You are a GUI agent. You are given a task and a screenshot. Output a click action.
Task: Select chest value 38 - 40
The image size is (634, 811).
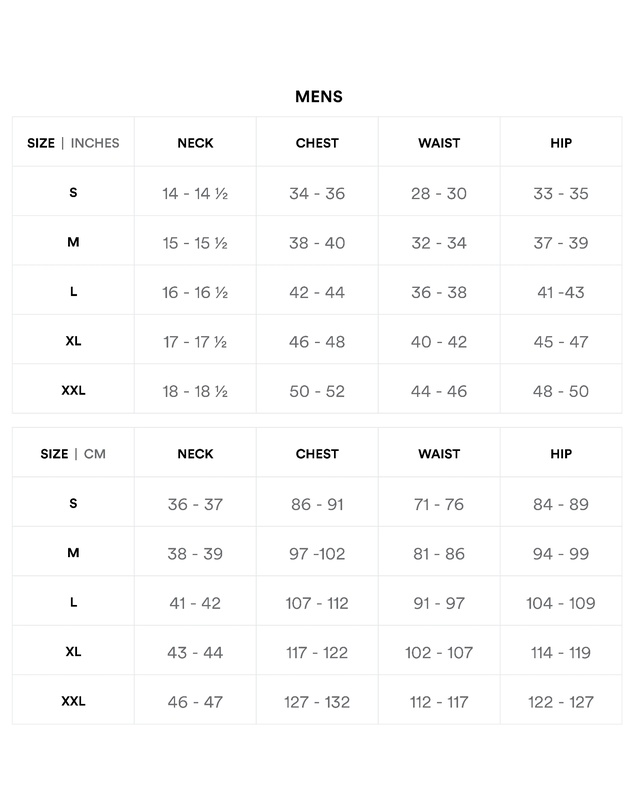317,243
